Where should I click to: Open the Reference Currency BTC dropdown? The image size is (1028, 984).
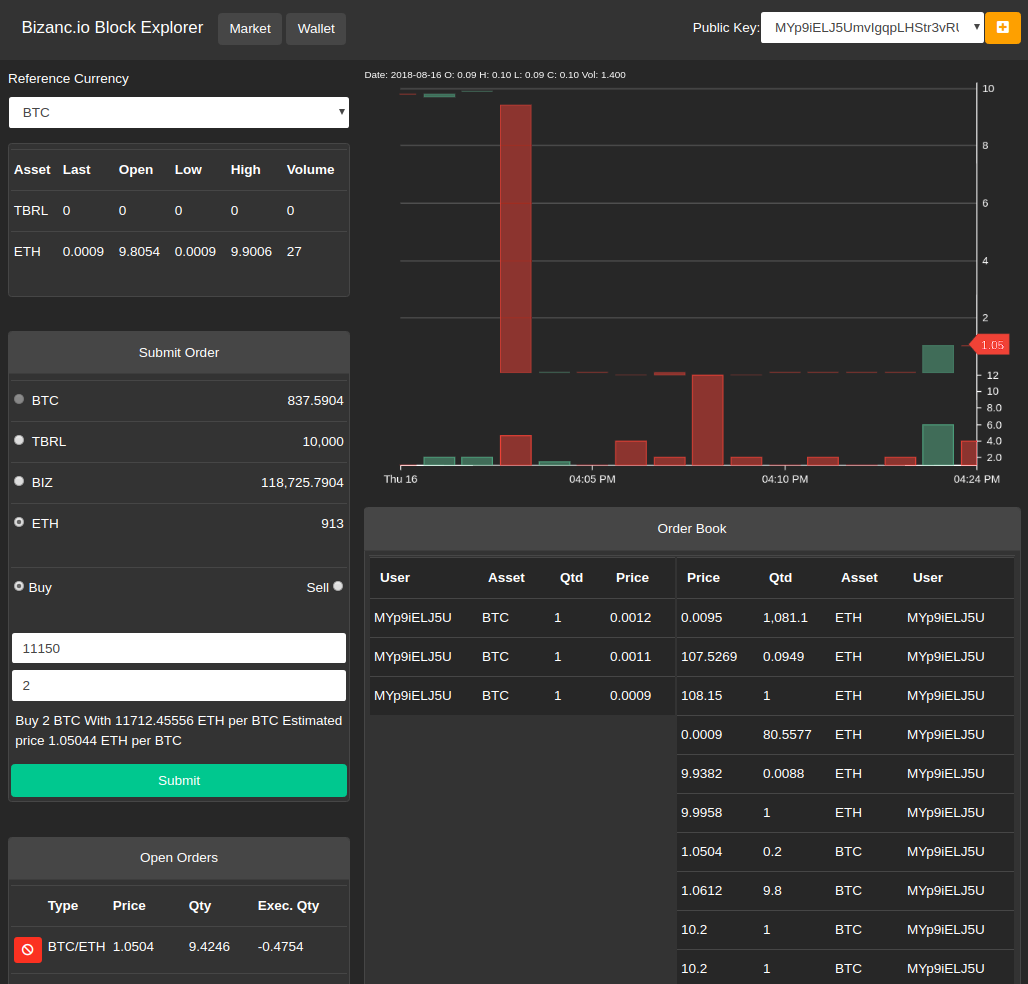178,112
